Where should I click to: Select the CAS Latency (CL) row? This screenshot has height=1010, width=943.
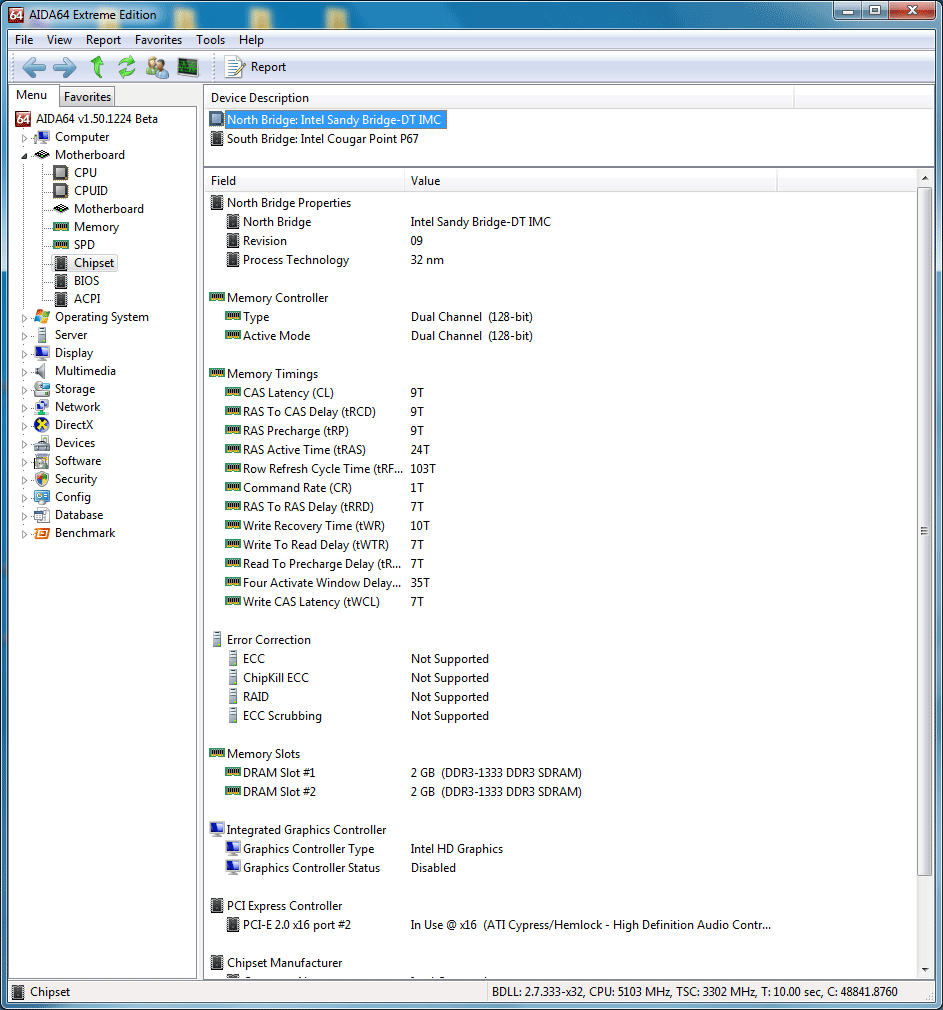point(560,393)
